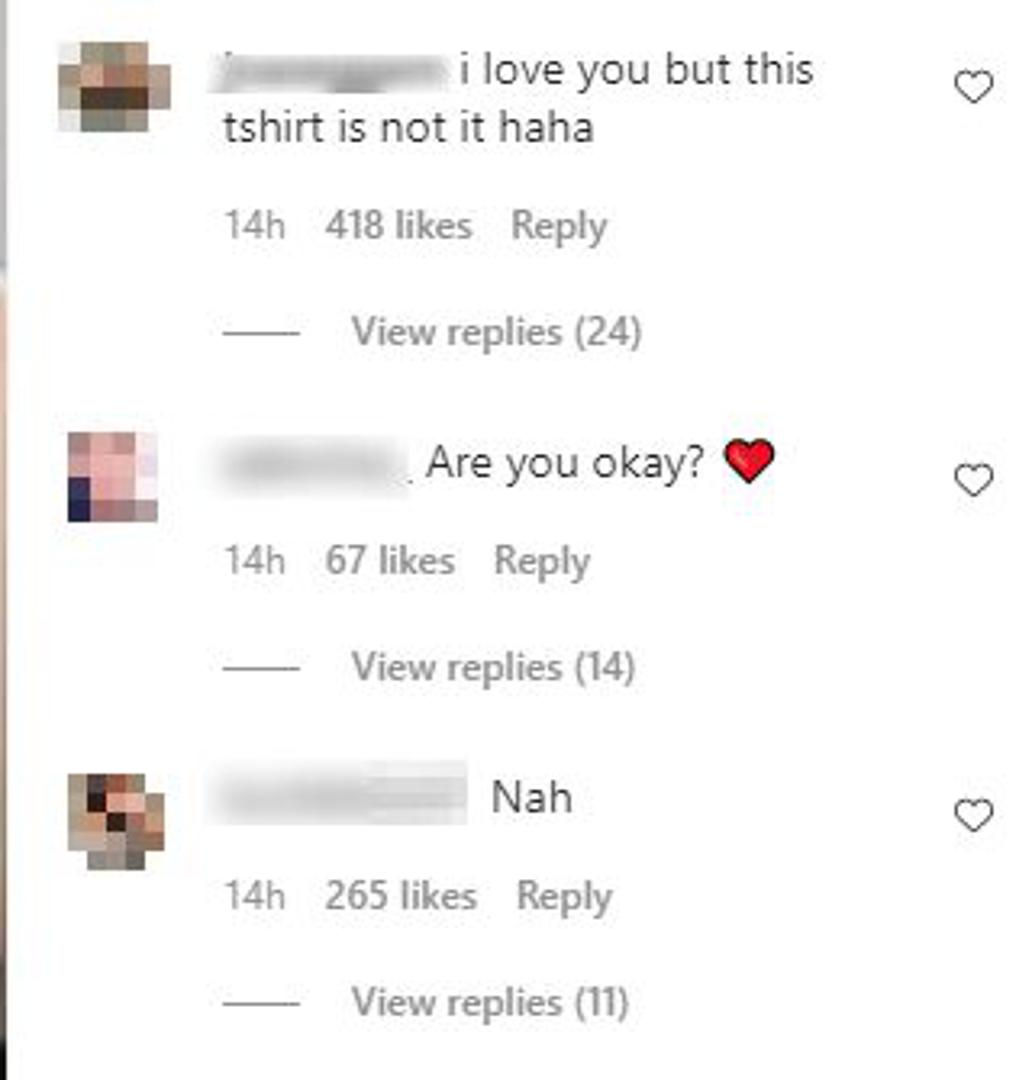Reply to the tshirt comment
The height and width of the screenshot is (1080, 1032).
coord(559,227)
